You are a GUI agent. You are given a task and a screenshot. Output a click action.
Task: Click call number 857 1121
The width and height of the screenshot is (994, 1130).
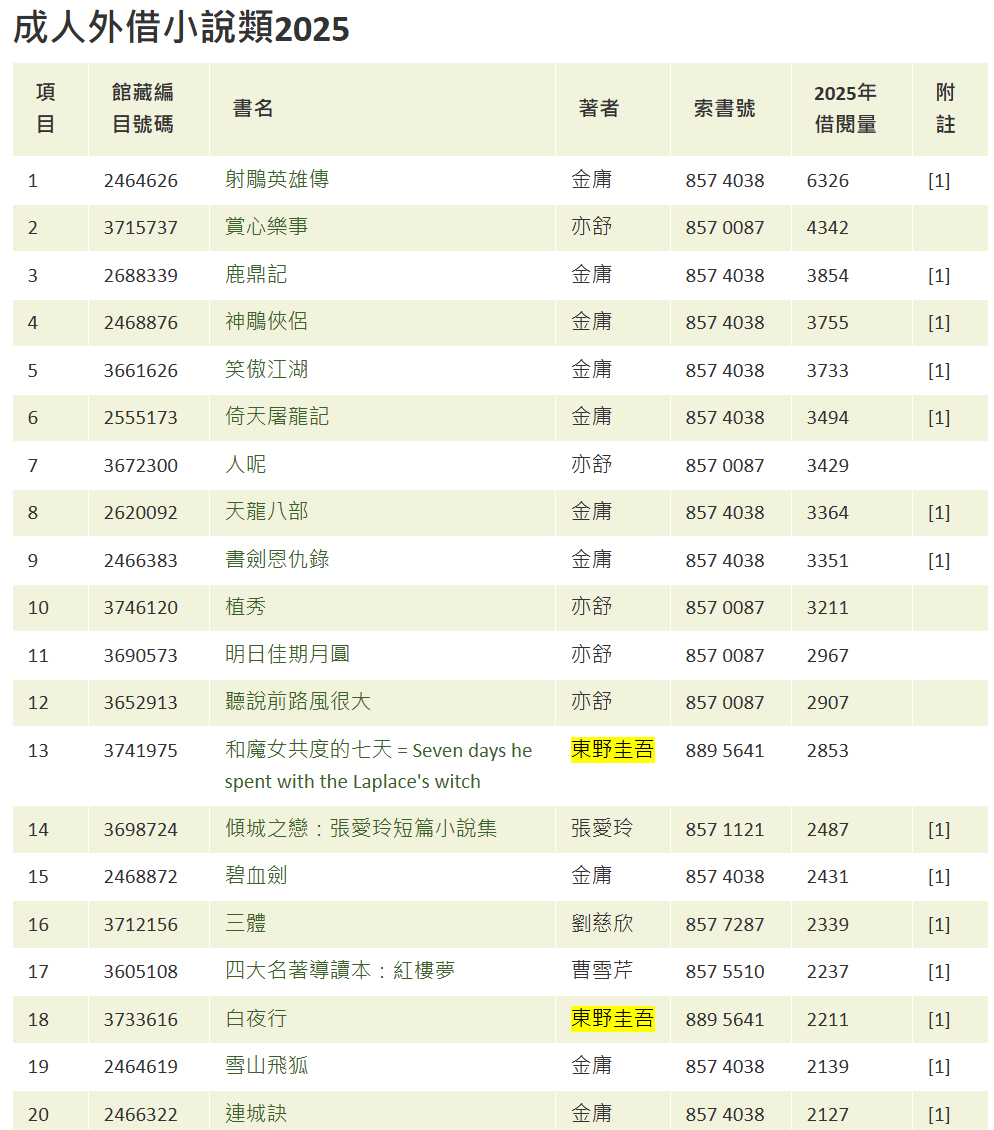click(724, 830)
